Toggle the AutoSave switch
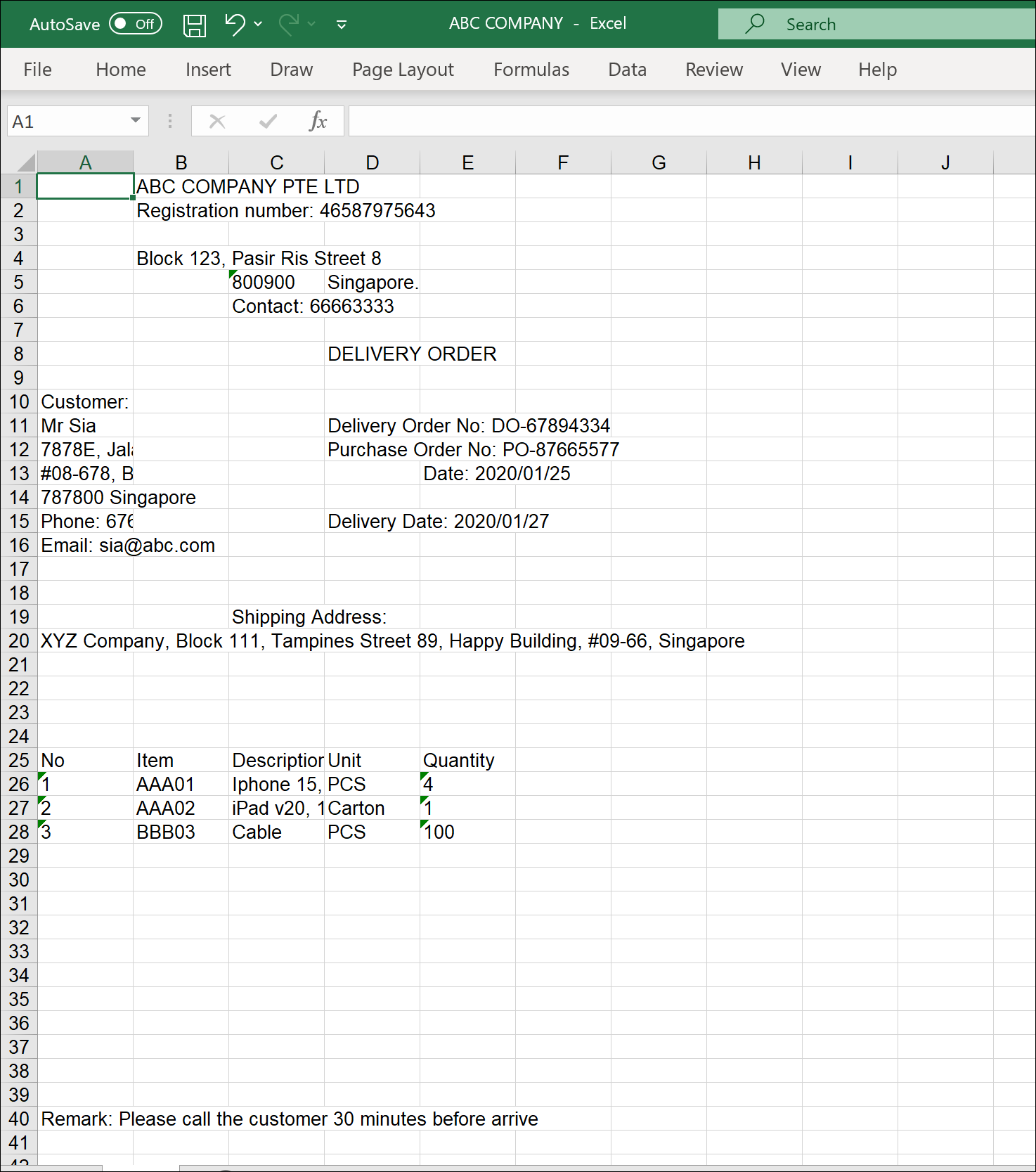The height and width of the screenshot is (1172, 1036). pyautogui.click(x=136, y=24)
